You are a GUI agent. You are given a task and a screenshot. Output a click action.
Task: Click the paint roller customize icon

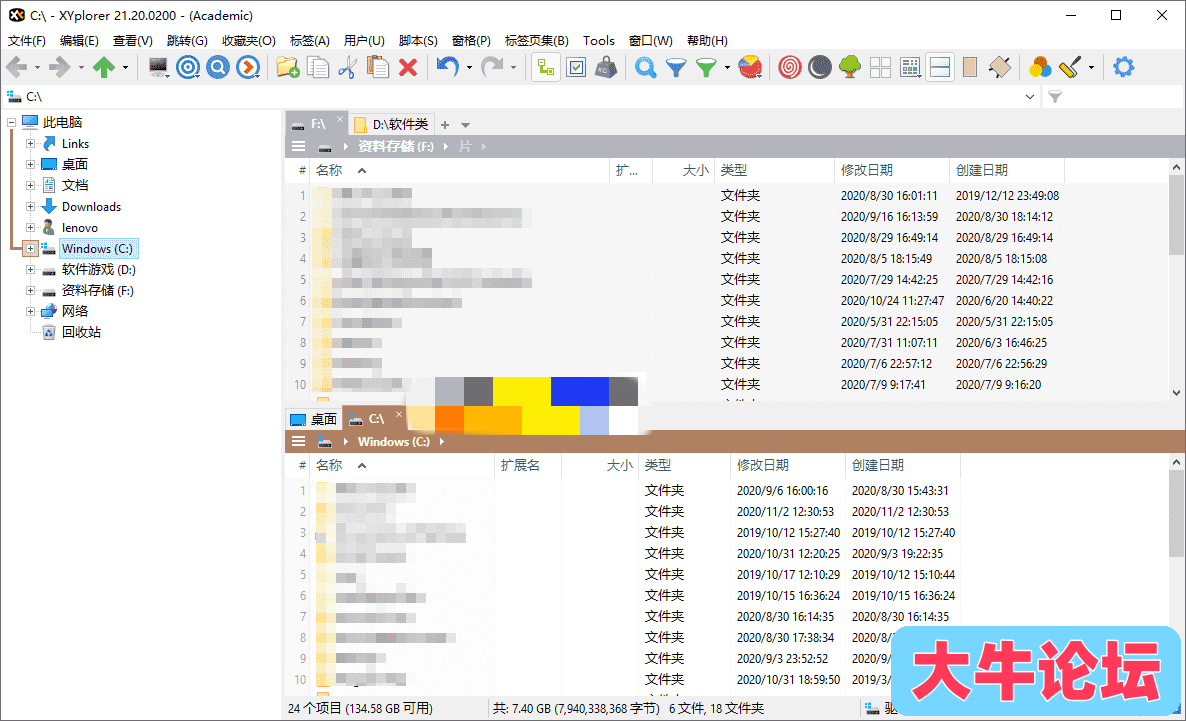[x=1070, y=67]
